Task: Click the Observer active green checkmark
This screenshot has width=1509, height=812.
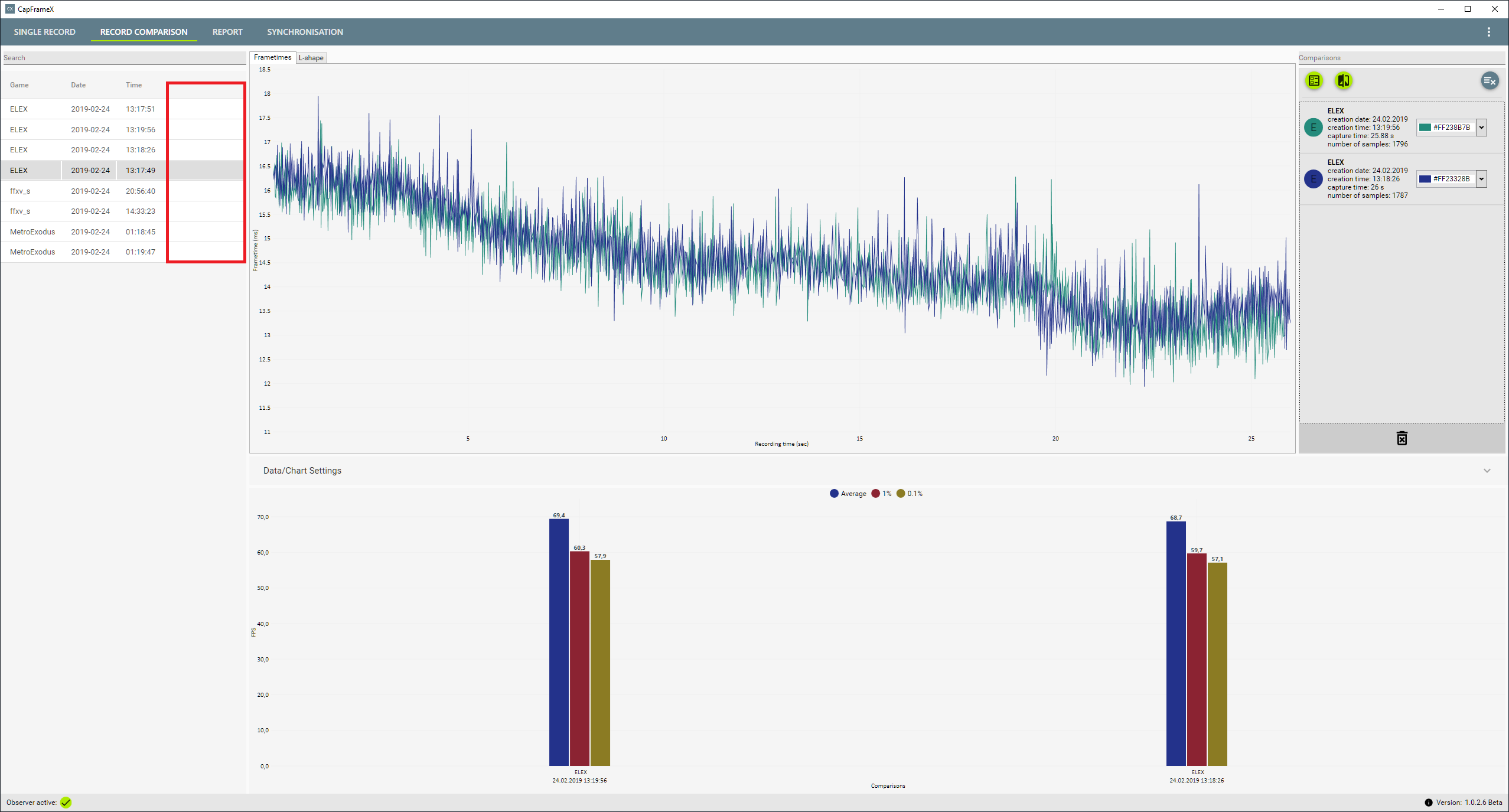Action: tap(66, 803)
